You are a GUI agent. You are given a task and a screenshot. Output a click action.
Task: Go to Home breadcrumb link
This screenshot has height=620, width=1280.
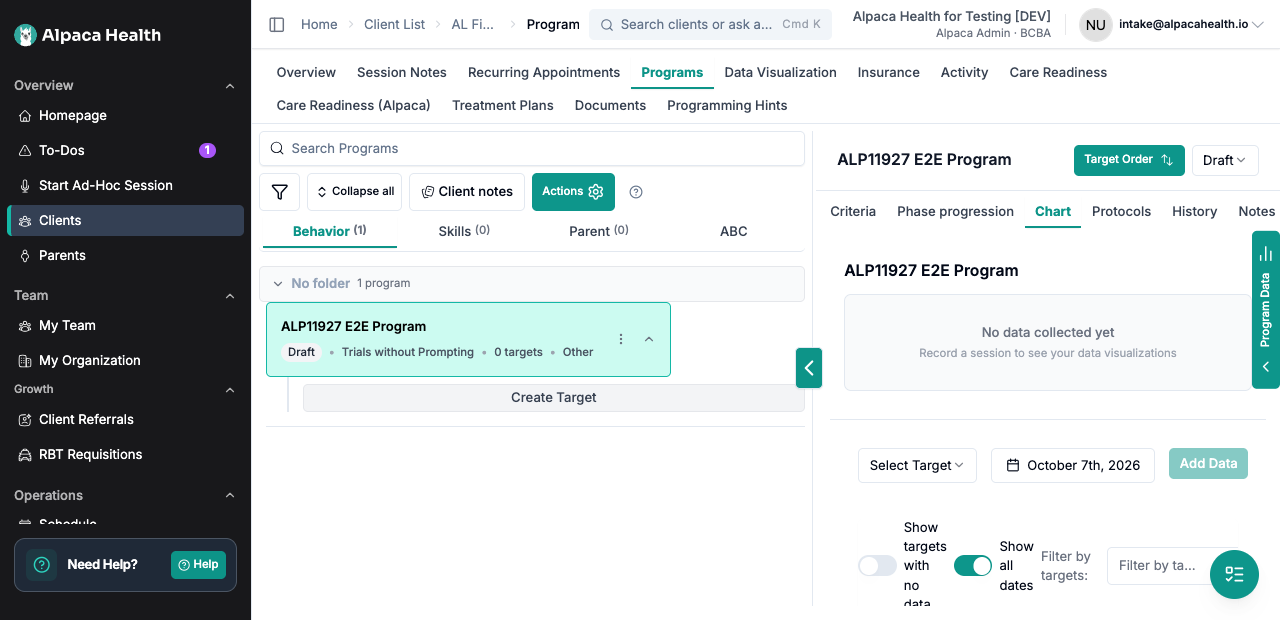tap(319, 24)
